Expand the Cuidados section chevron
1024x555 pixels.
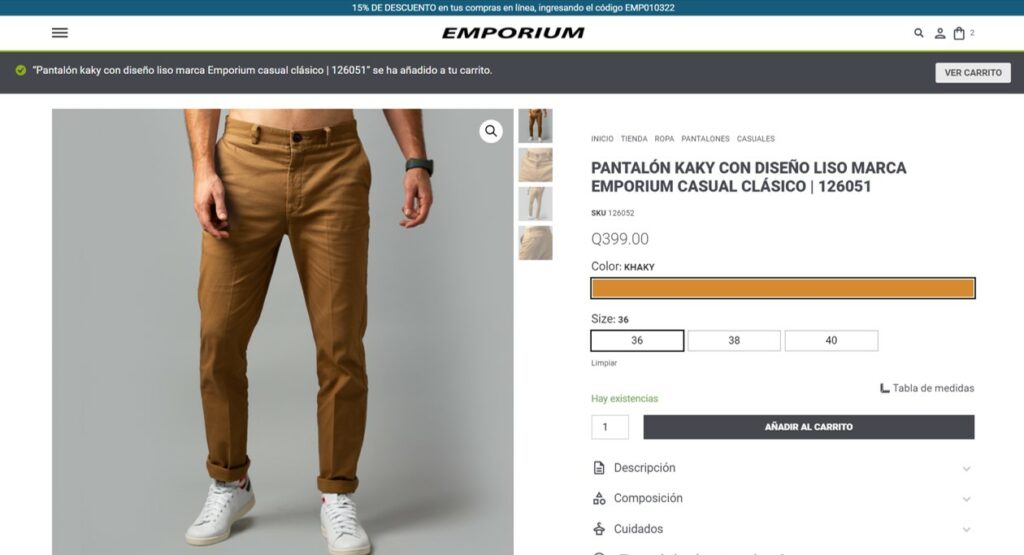(x=967, y=530)
